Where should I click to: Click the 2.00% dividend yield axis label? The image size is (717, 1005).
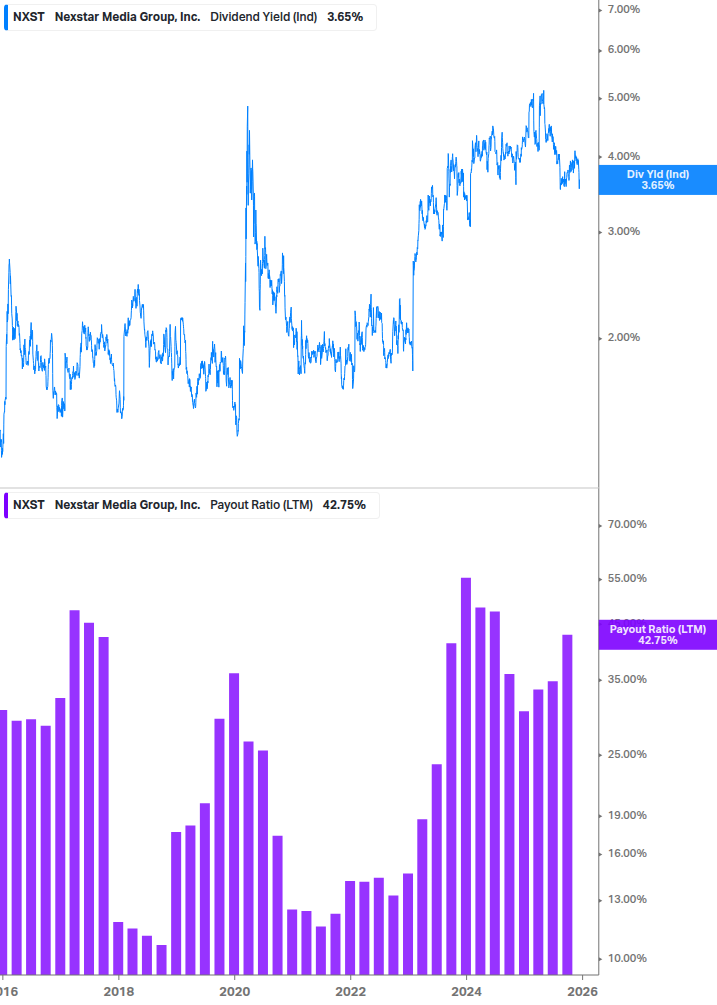click(x=623, y=337)
